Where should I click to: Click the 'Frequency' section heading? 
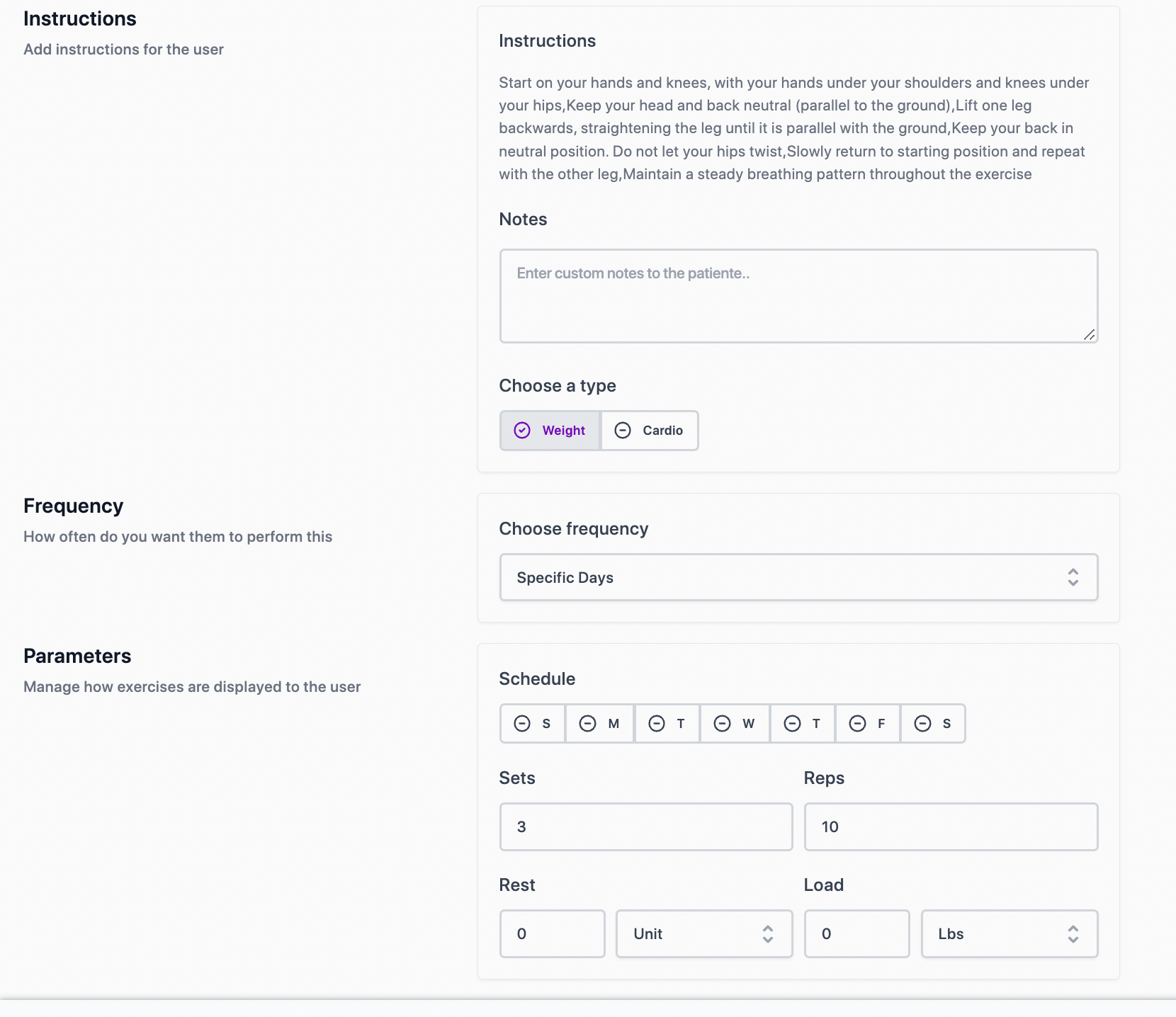pos(73,506)
